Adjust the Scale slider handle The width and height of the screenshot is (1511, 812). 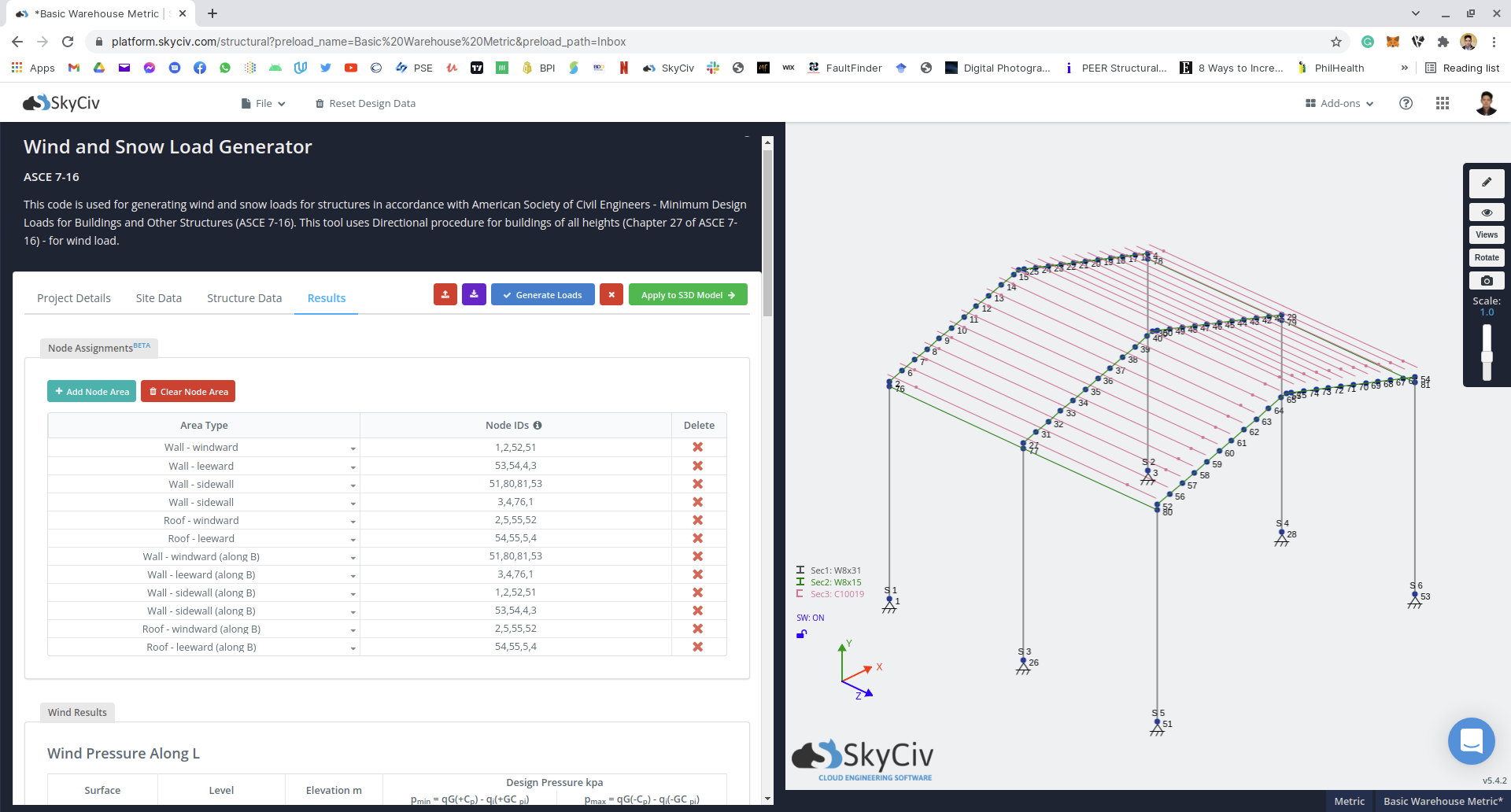[1487, 356]
